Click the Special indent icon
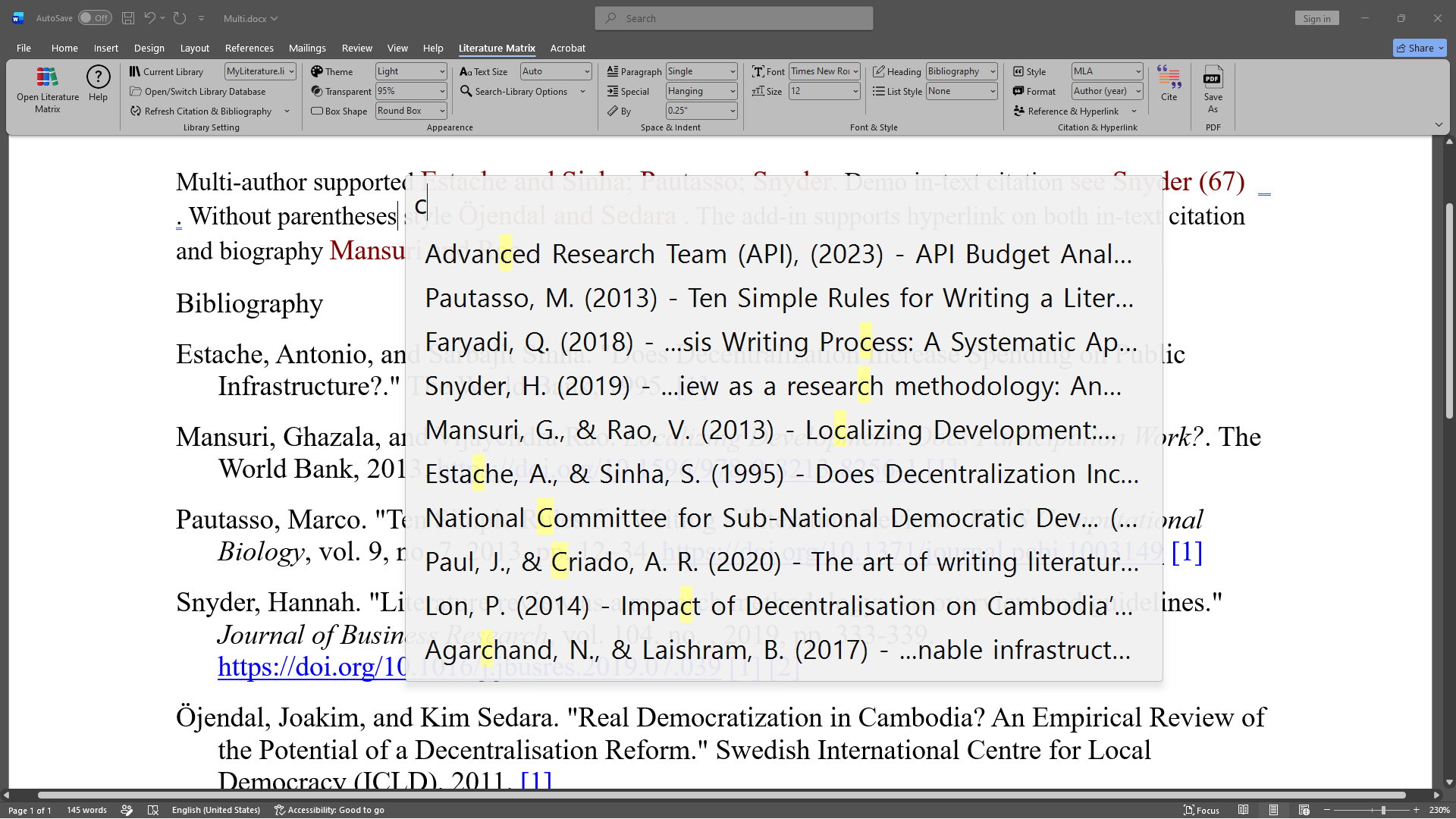 (x=613, y=91)
